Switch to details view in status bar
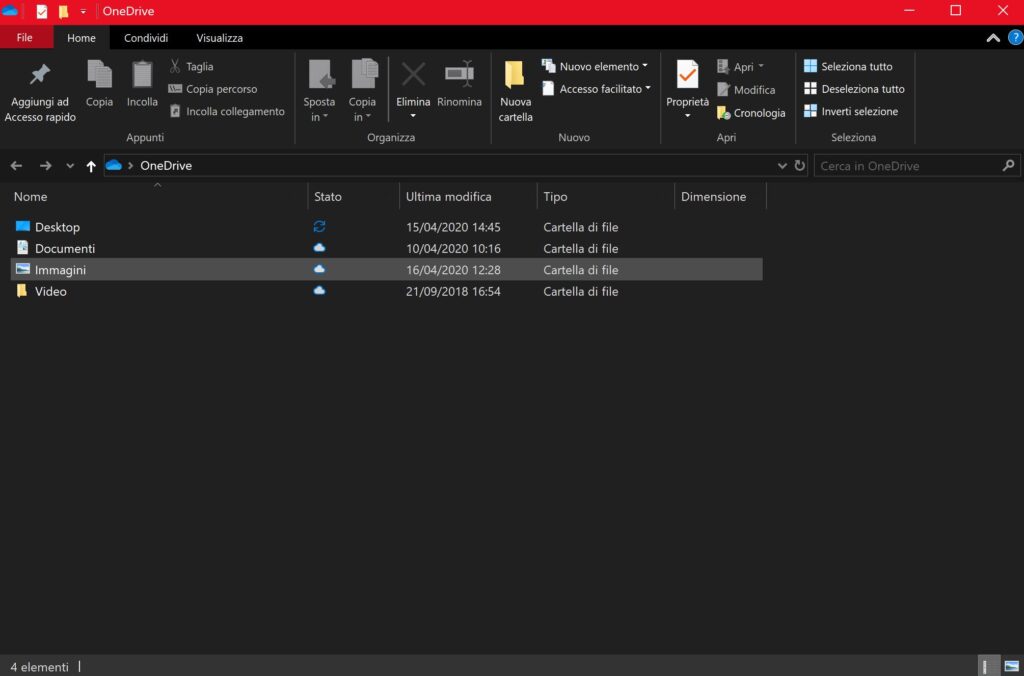This screenshot has height=676, width=1024. [x=989, y=666]
